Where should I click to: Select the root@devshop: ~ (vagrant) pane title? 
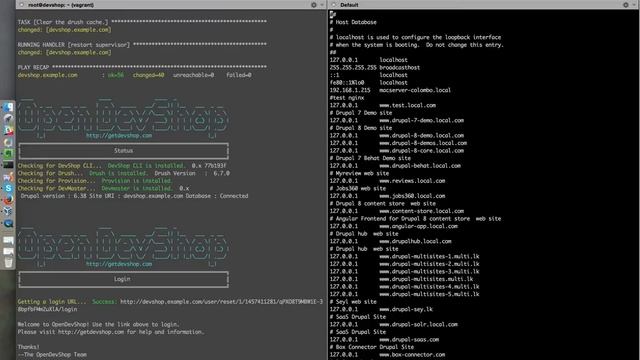coord(61,5)
